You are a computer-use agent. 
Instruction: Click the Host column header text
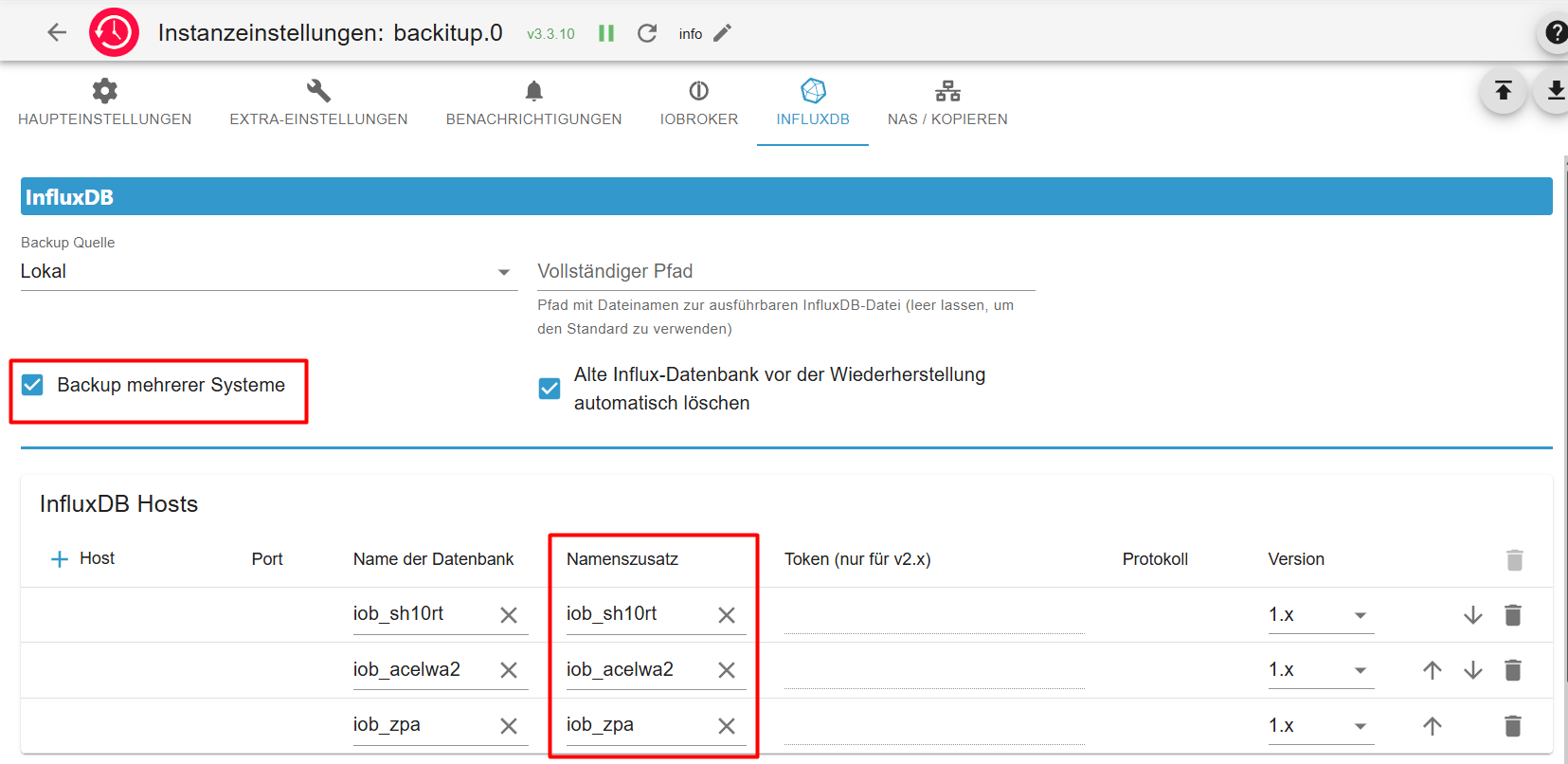pos(97,558)
